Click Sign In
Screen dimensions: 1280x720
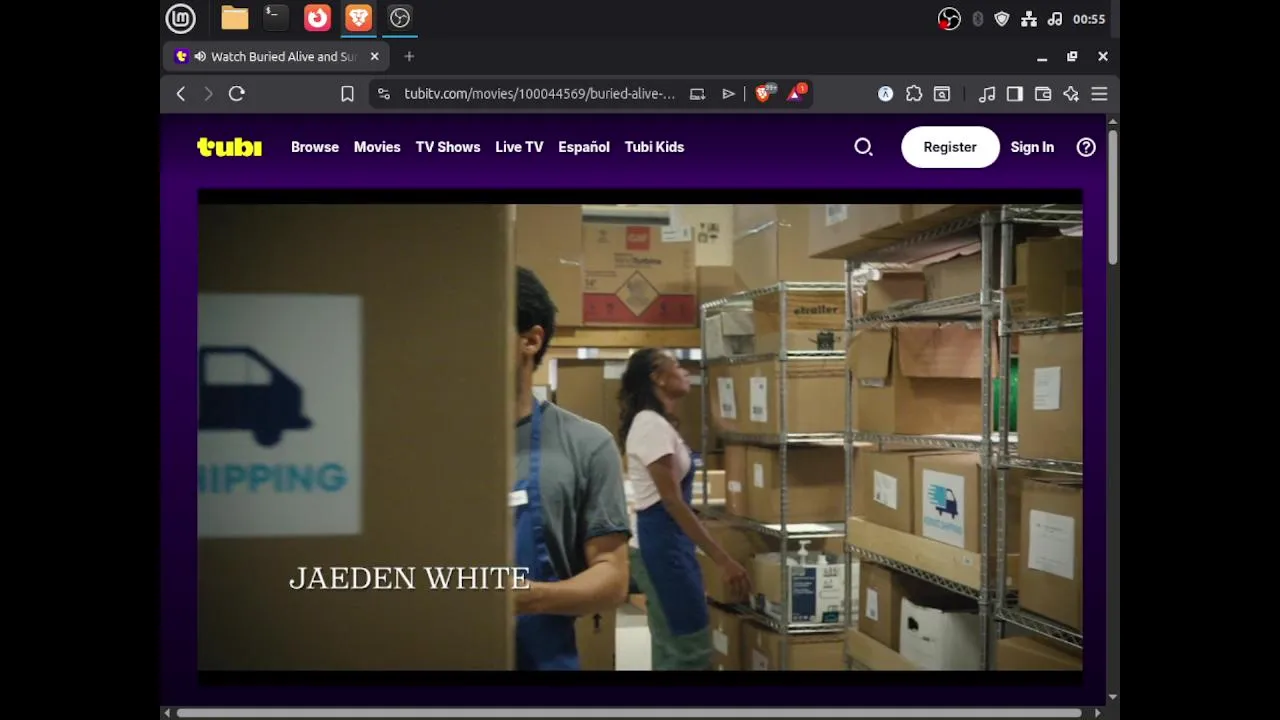(x=1032, y=147)
